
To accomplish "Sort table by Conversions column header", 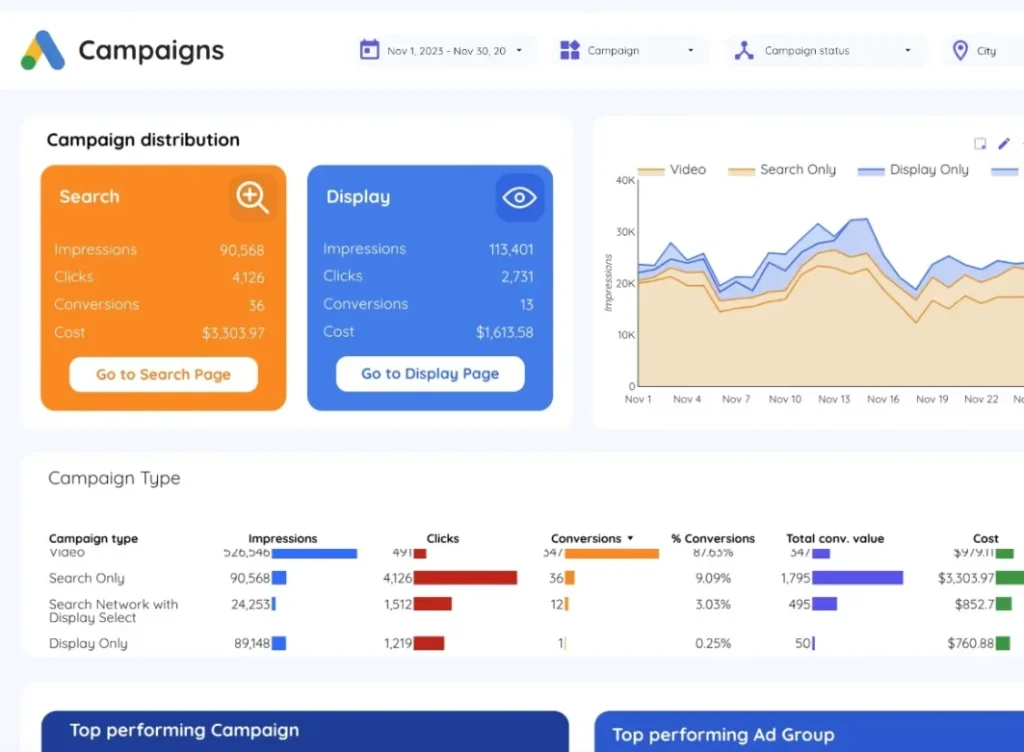I will (x=586, y=538).
